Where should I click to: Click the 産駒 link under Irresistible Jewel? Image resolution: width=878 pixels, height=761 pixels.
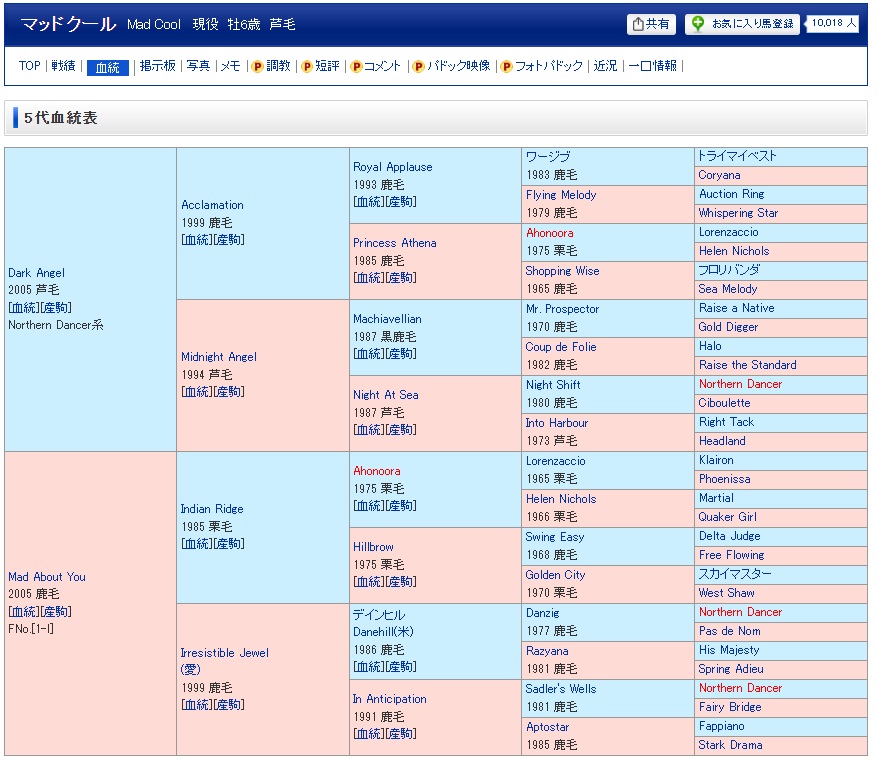(x=229, y=705)
